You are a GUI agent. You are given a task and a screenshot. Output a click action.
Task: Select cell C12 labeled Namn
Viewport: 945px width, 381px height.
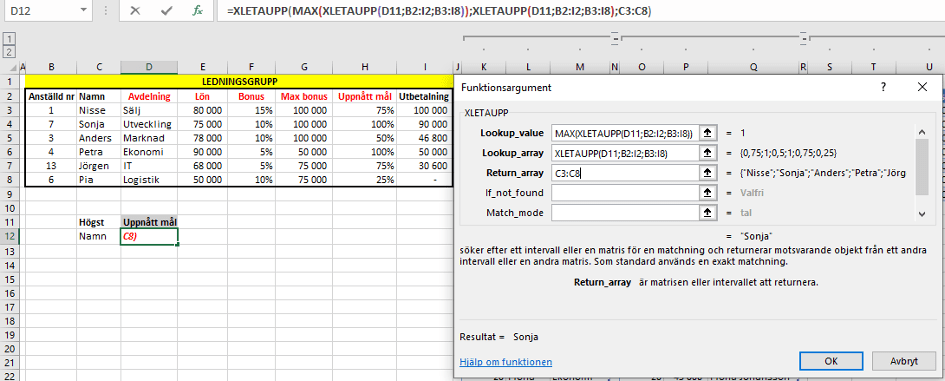pyautogui.click(x=99, y=236)
